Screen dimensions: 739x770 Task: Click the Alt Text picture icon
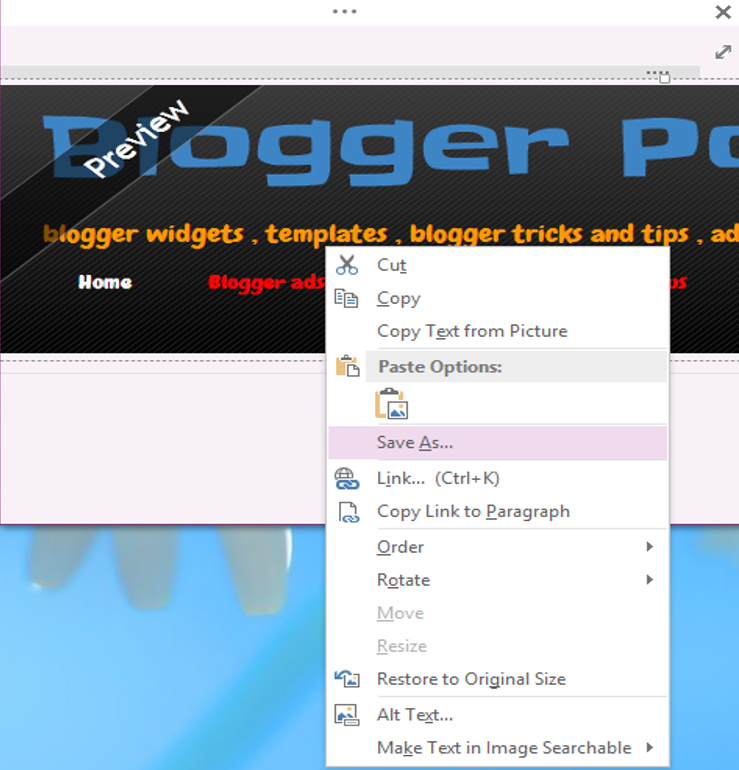(x=347, y=715)
